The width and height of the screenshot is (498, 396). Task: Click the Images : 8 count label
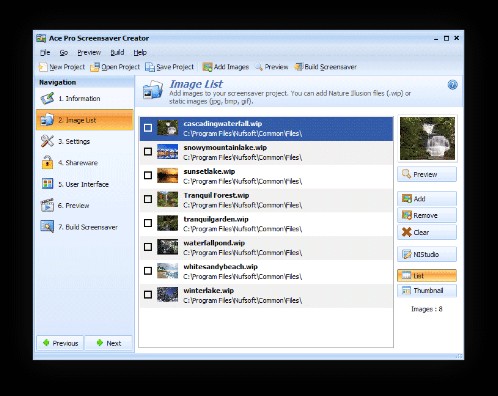point(427,309)
